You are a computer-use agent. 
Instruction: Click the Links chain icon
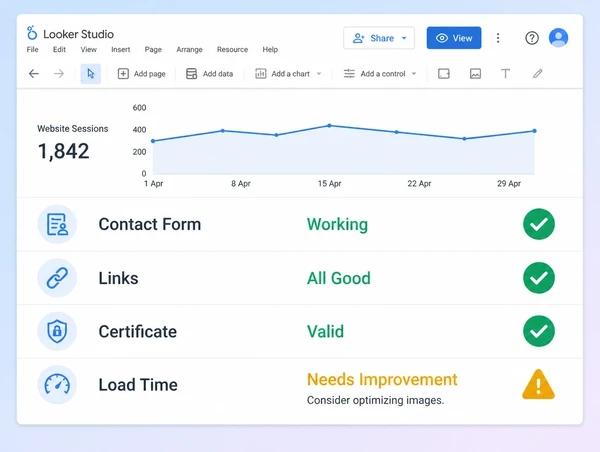57,278
